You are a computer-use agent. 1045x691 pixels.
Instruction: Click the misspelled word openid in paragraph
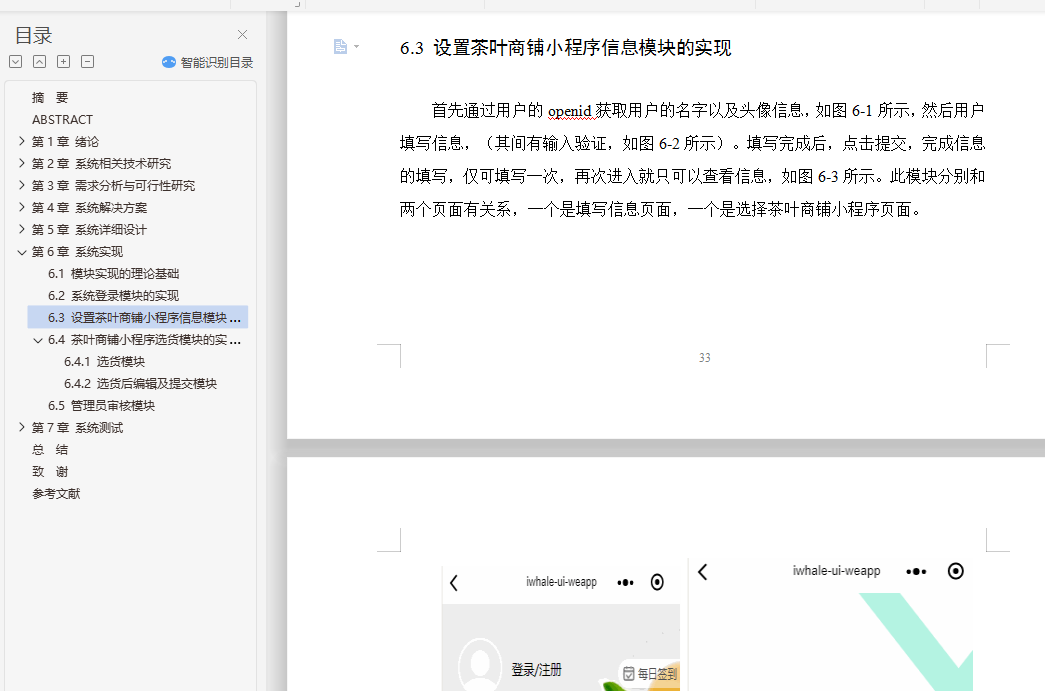(x=570, y=111)
